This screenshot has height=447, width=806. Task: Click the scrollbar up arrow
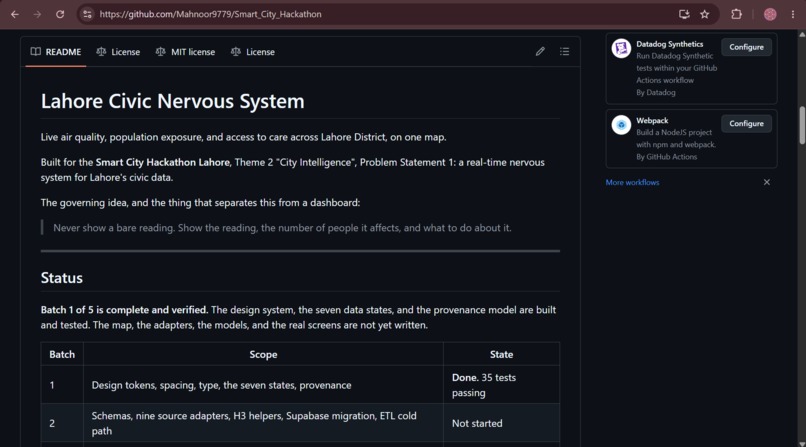tap(802, 34)
